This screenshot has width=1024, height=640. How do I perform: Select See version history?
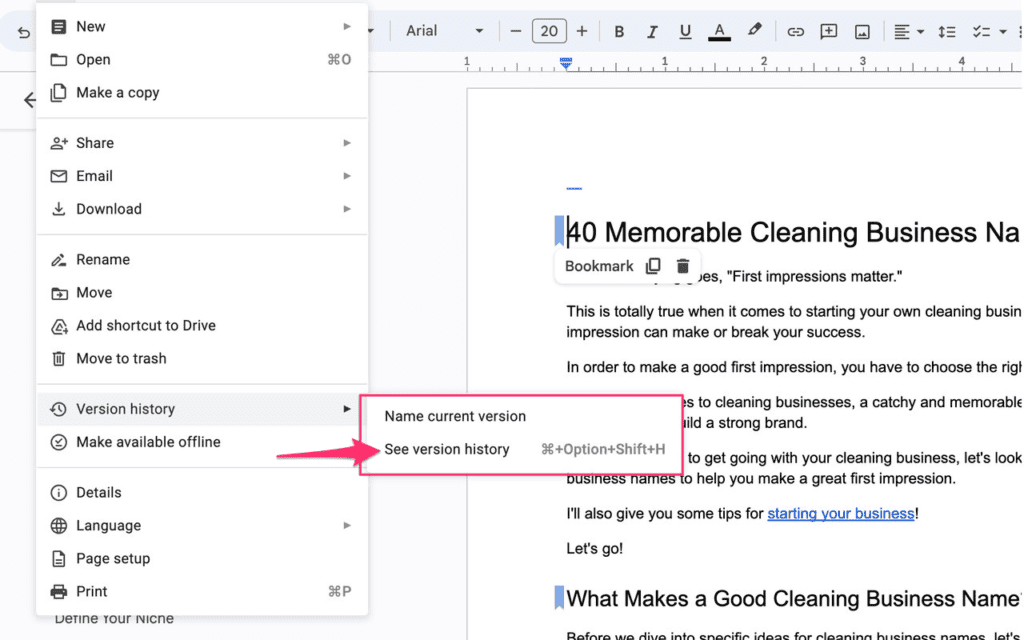(x=447, y=449)
